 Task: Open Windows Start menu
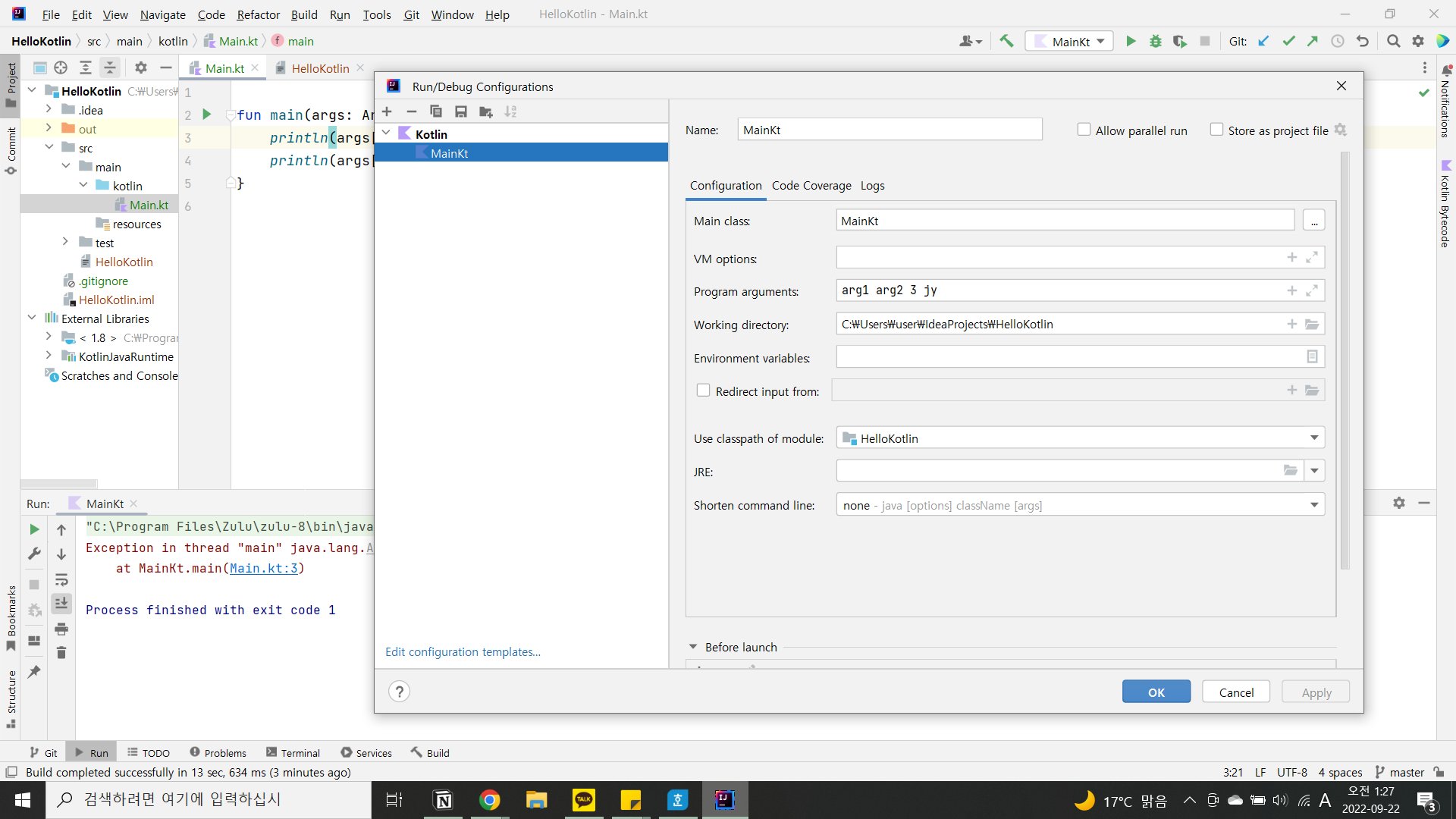click(x=23, y=799)
